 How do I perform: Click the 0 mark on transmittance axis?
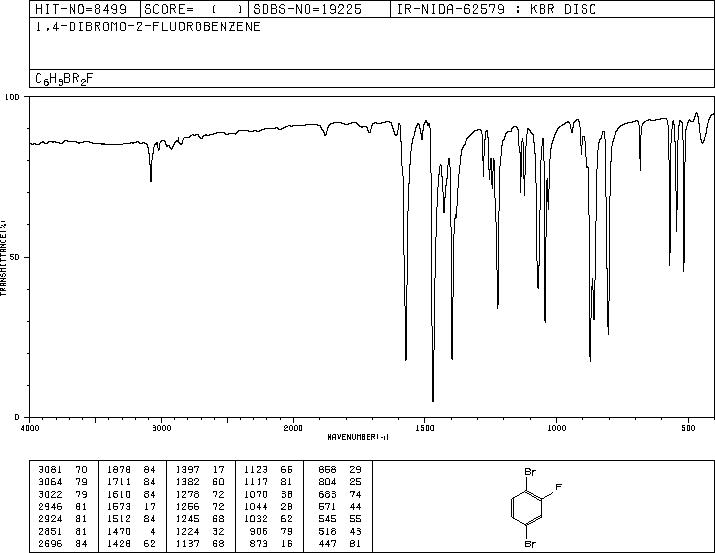click(x=17, y=417)
